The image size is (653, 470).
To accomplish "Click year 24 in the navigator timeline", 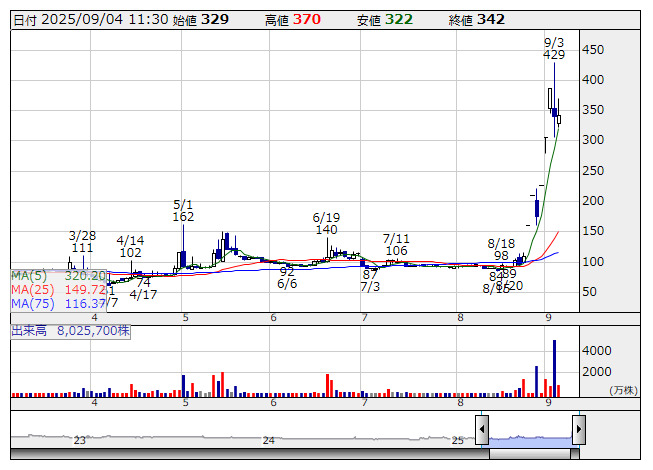I will tap(268, 440).
